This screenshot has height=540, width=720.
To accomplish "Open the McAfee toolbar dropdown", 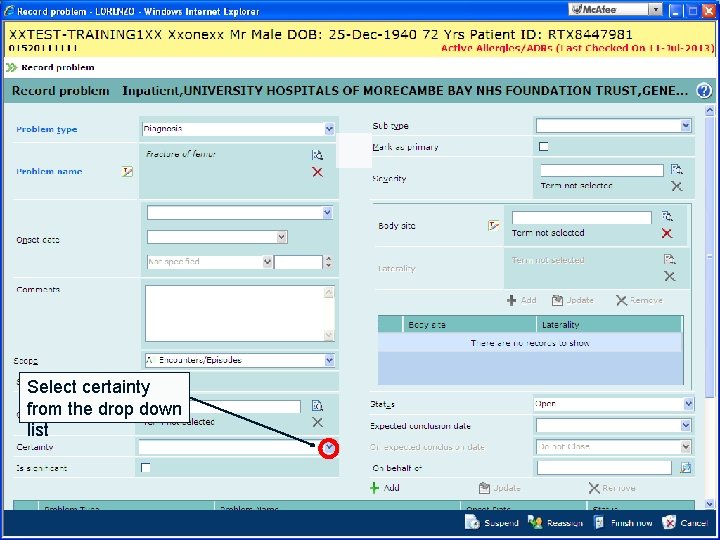I will click(x=656, y=9).
